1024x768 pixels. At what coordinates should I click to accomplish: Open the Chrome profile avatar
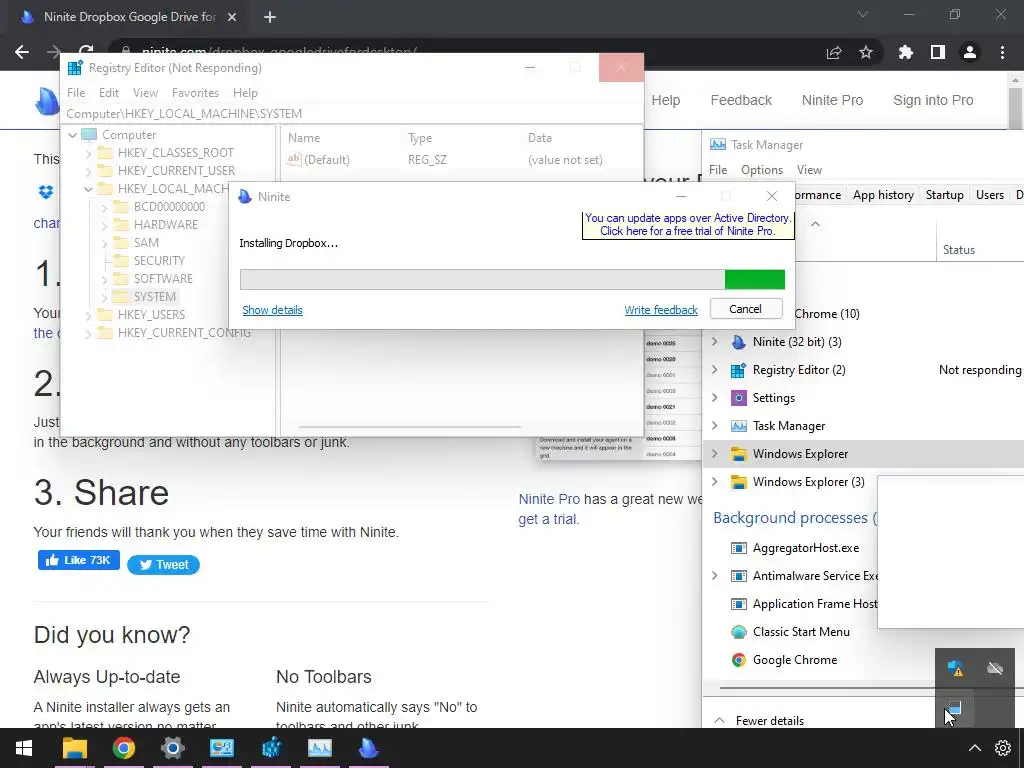click(x=970, y=52)
